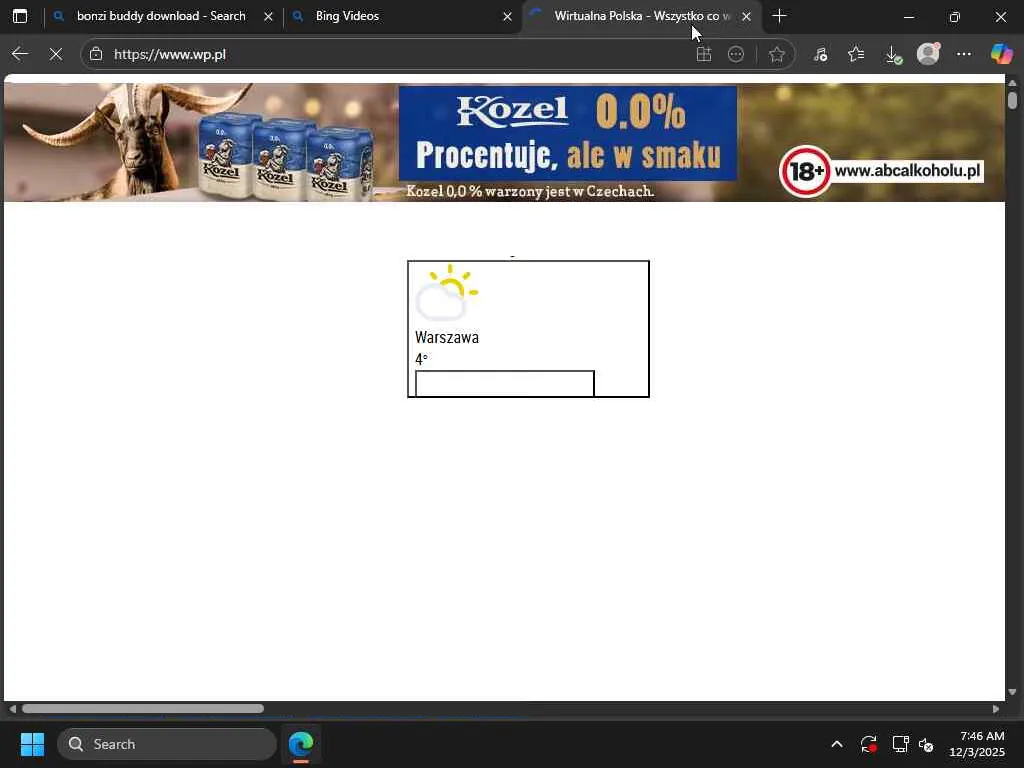Open Edge Settings and more menu
Viewport: 1024px width, 768px height.
[964, 54]
